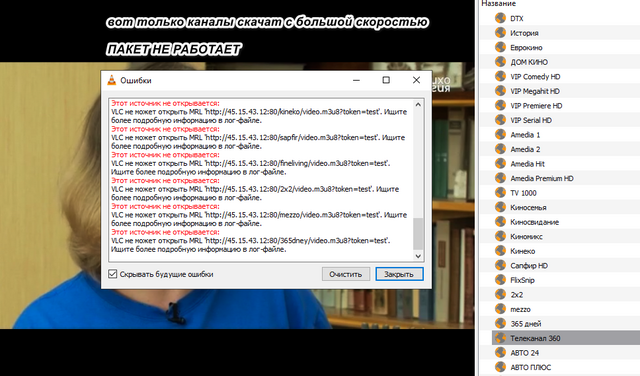Screen dimensions: 640x376
Task: Click the cone icon beside Киносвидание
Action: pyautogui.click(x=500, y=222)
